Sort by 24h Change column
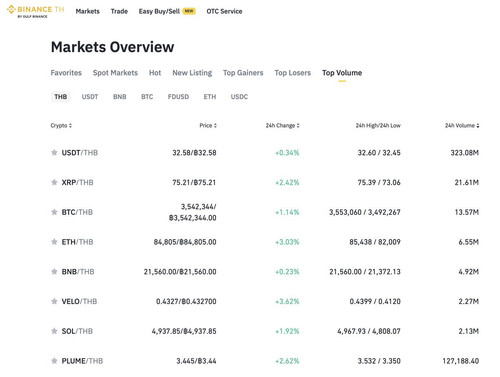 pyautogui.click(x=282, y=126)
